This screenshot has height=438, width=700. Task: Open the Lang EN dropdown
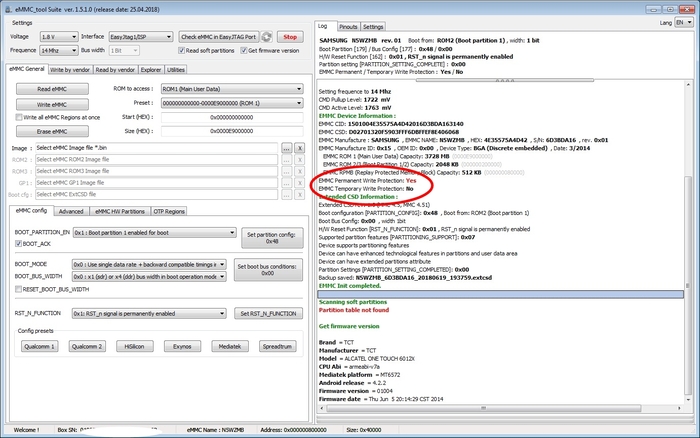(x=684, y=22)
